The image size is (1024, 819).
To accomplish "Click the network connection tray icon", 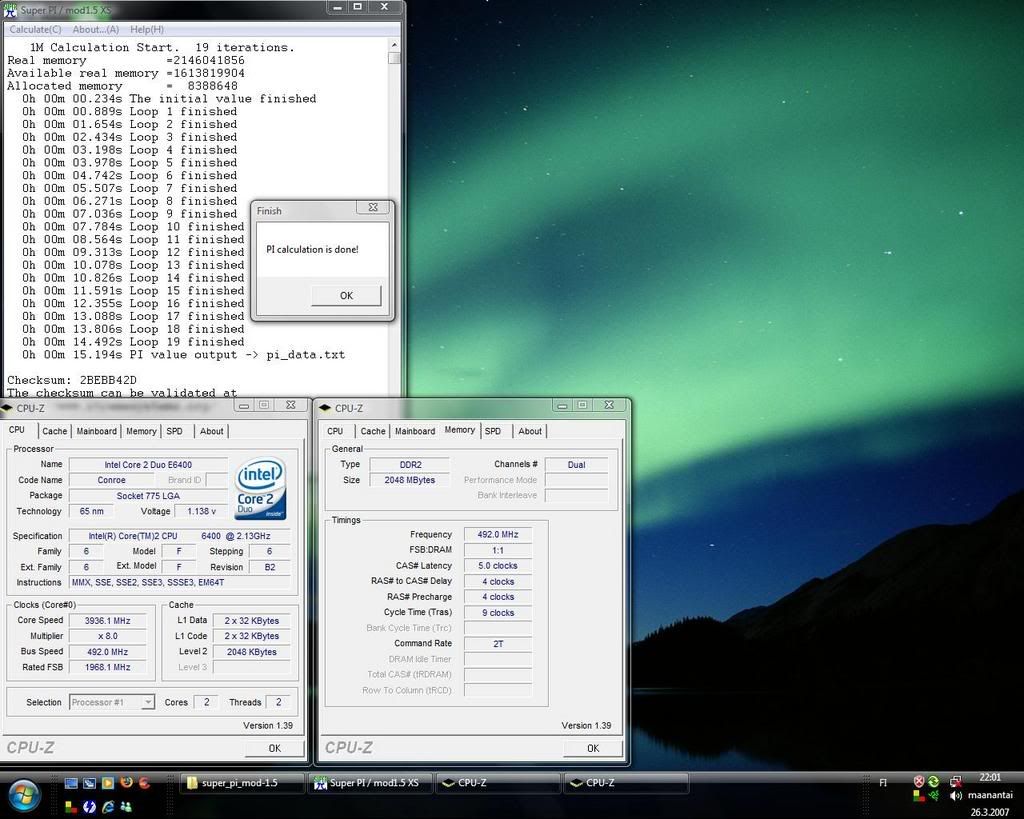I will [x=955, y=781].
